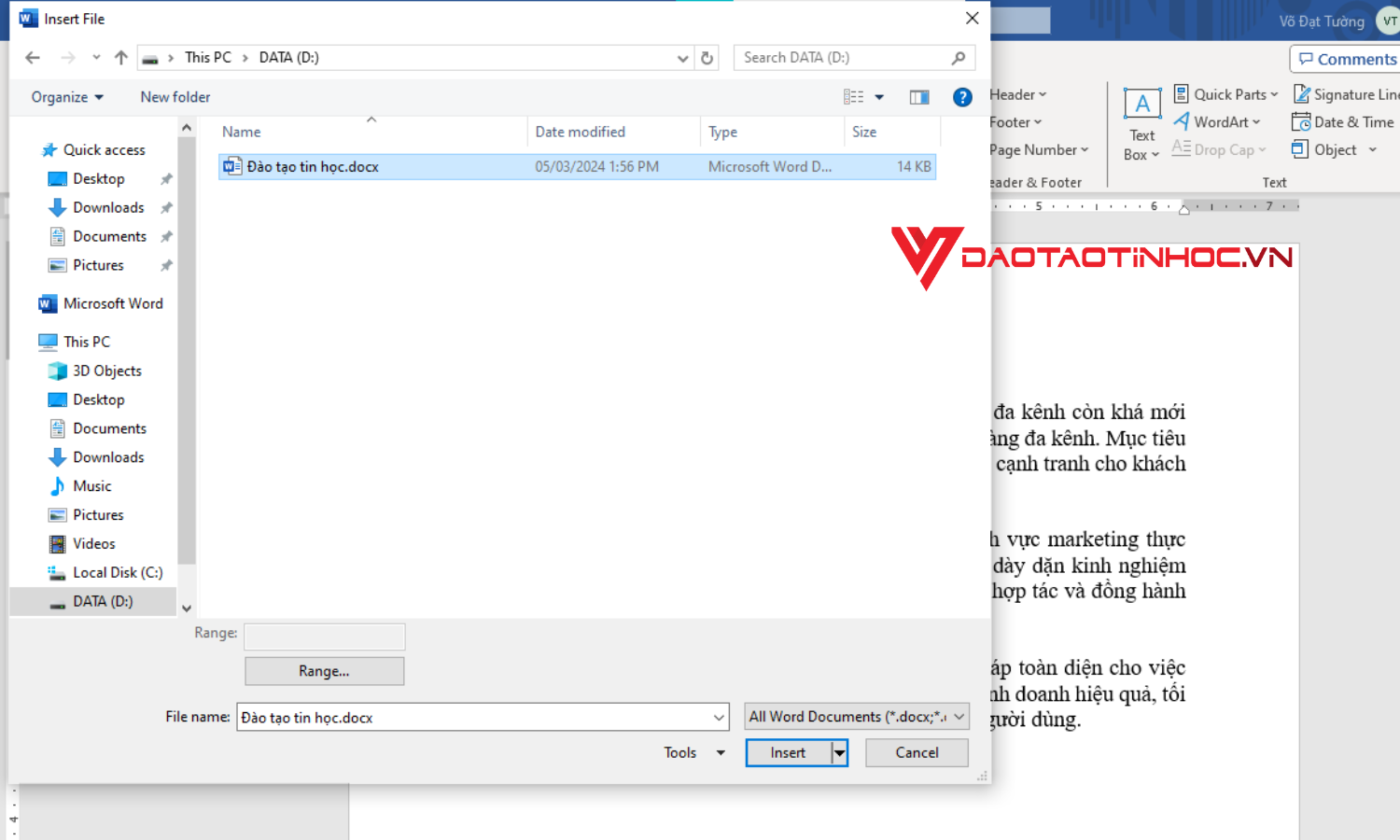Open Help via the question mark icon
Screen dimensions: 1400x840
962,96
